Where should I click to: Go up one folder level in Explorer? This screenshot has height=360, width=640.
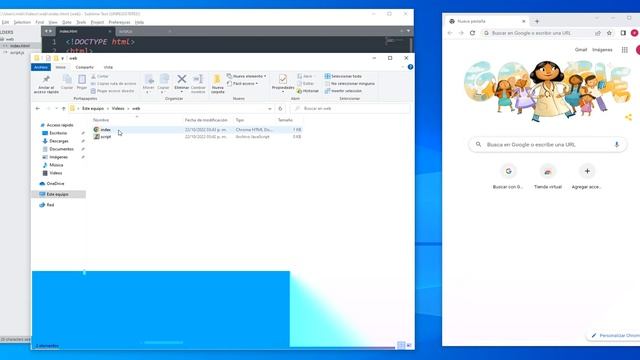pyautogui.click(x=63, y=109)
